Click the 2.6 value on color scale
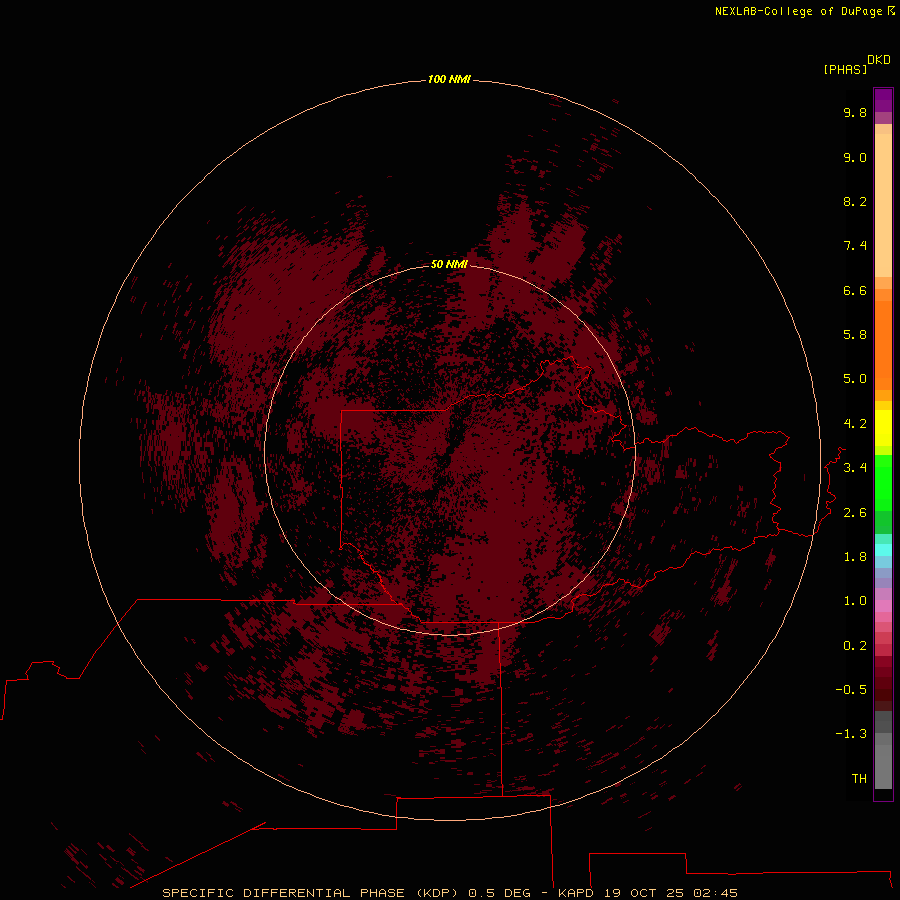Screen dimensions: 900x900 pos(855,513)
